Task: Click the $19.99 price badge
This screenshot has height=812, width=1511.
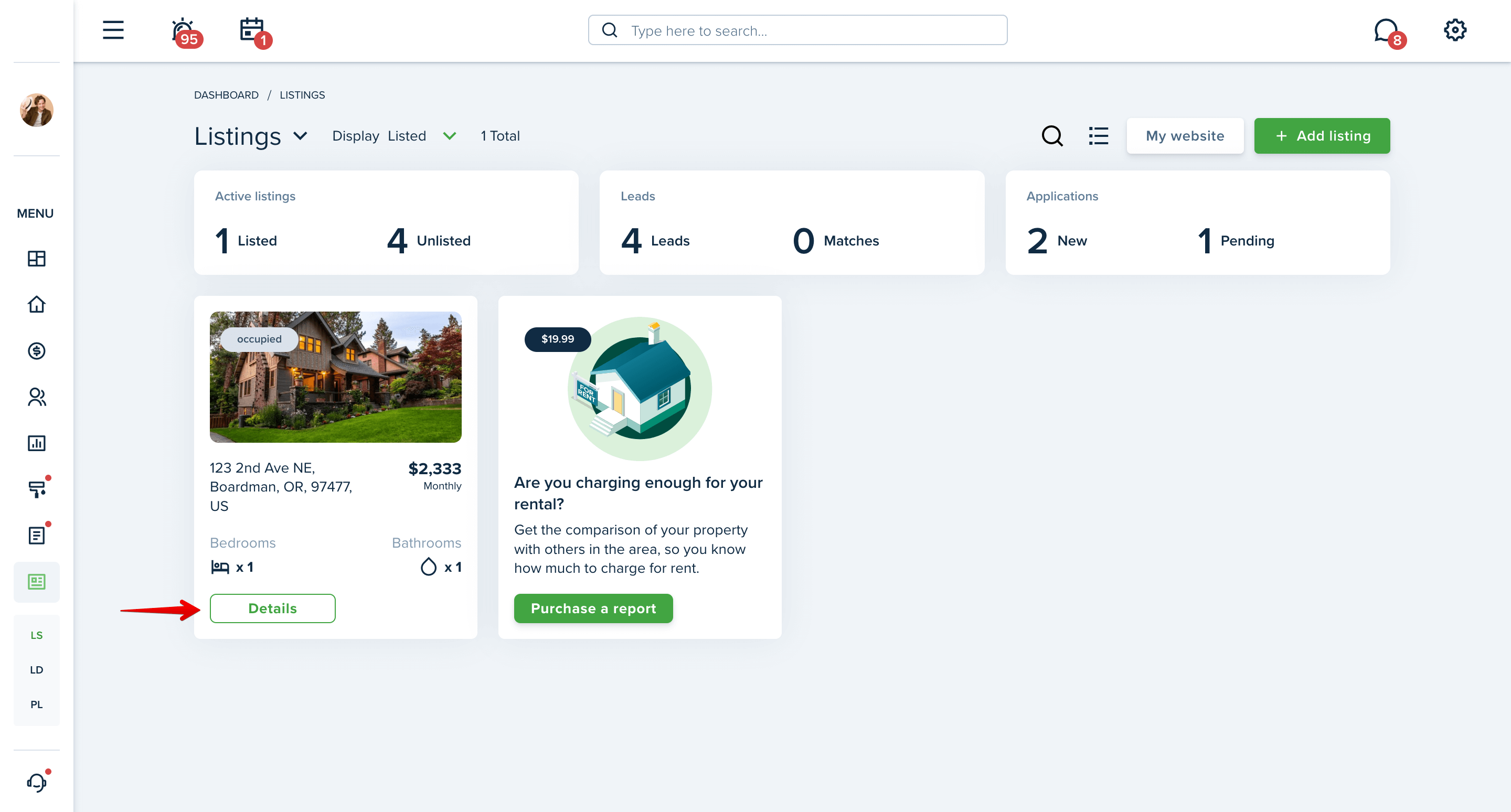Action: pos(558,339)
